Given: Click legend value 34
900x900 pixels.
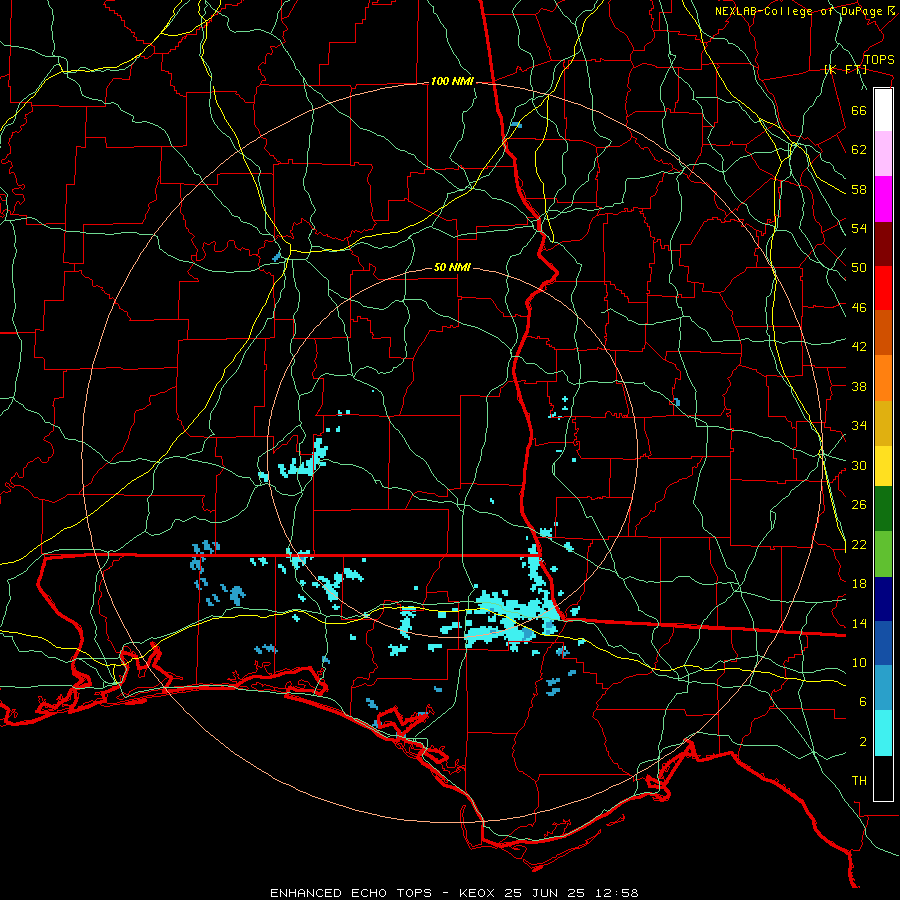Looking at the screenshot, I should click(x=859, y=426).
